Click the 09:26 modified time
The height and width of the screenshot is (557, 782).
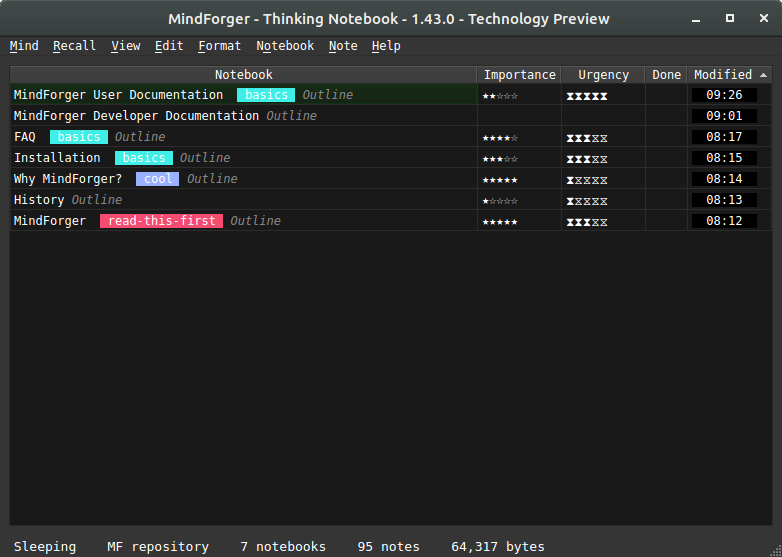click(x=724, y=95)
